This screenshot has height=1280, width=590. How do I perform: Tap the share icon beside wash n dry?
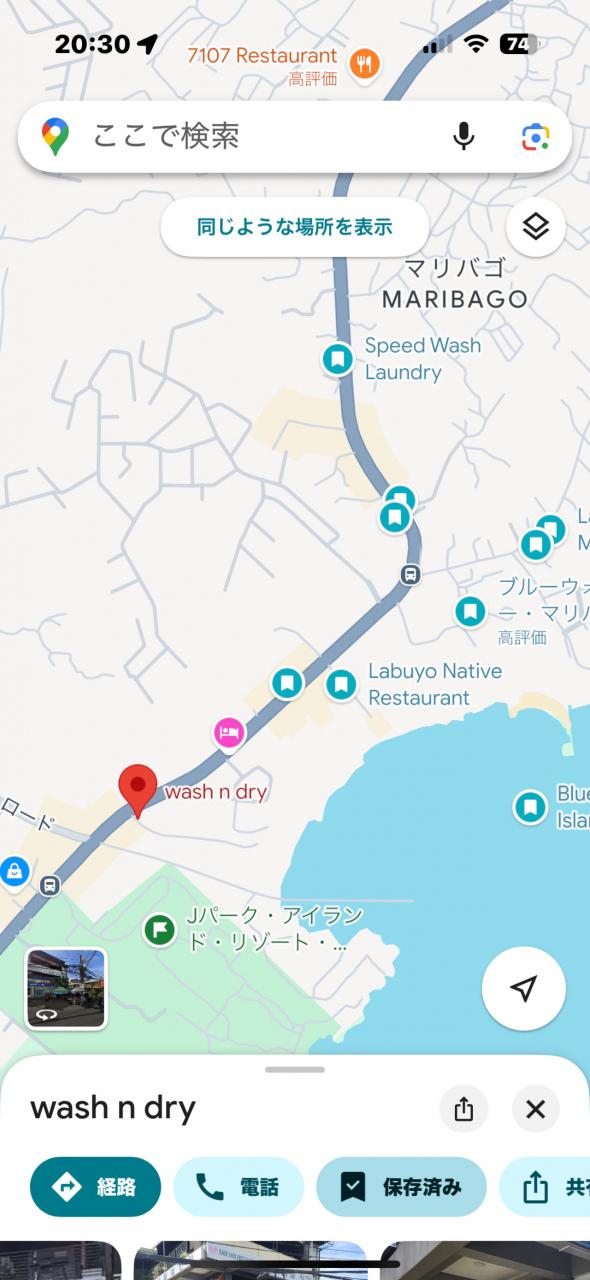click(464, 1109)
